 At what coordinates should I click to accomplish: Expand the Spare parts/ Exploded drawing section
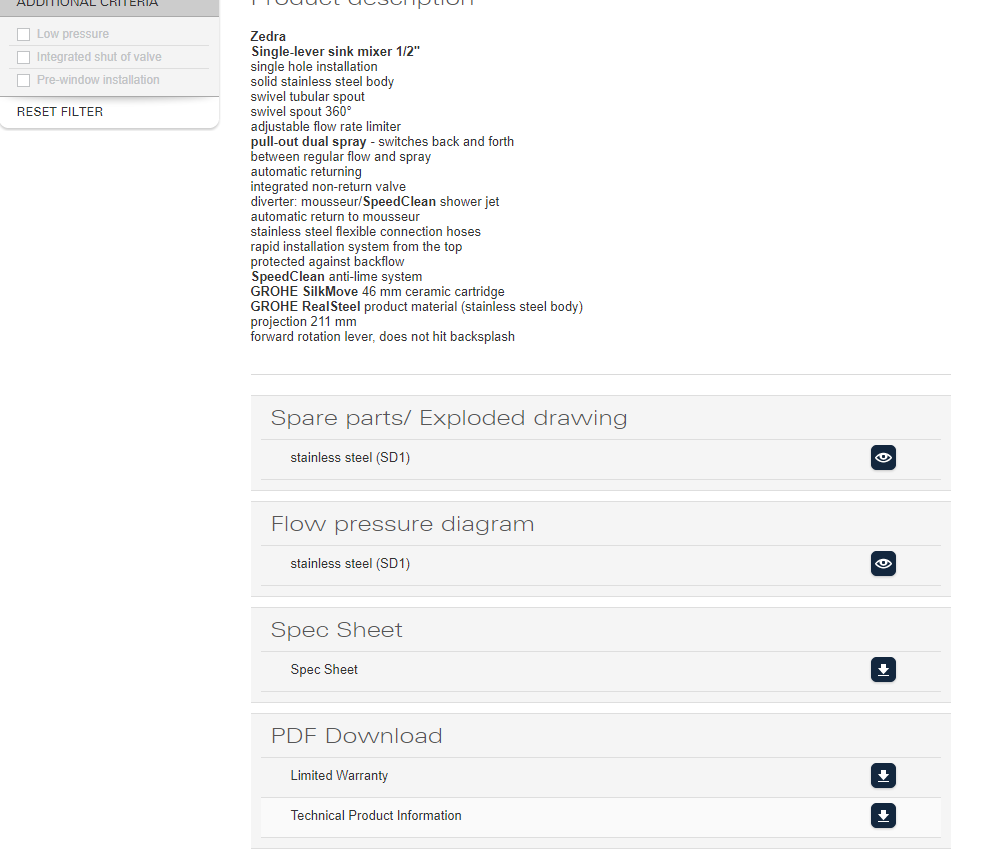point(449,418)
